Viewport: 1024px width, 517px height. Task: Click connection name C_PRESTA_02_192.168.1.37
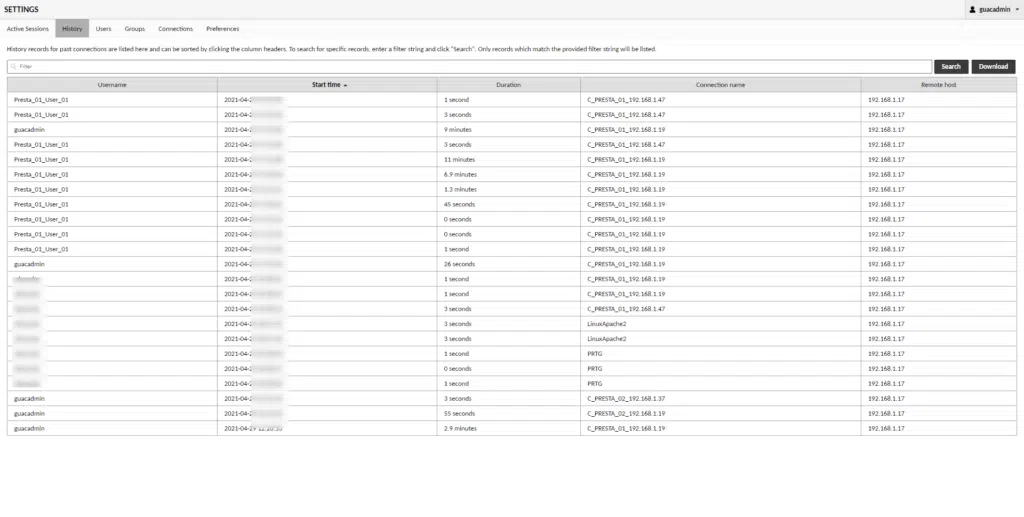[x=626, y=399]
